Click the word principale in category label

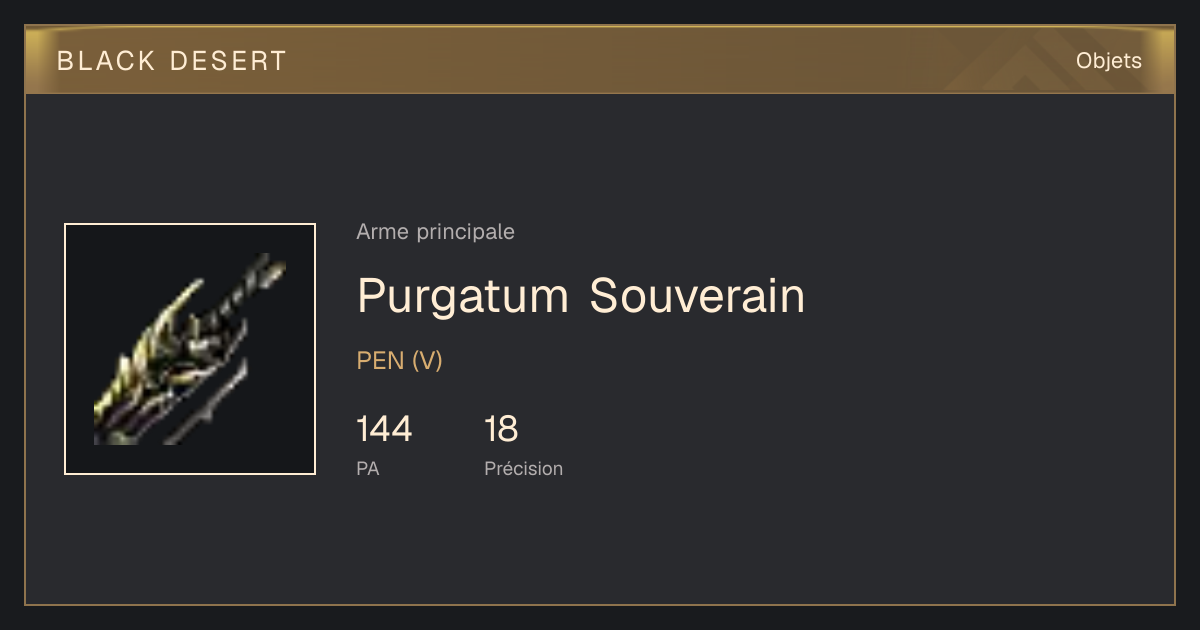pos(465,233)
